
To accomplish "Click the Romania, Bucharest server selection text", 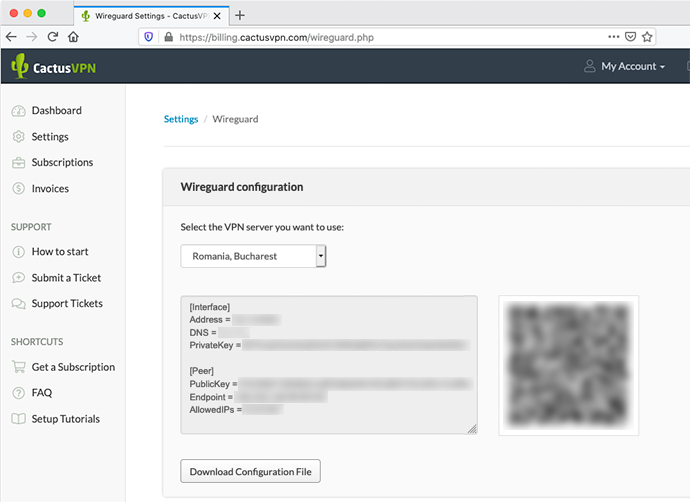I will coord(235,256).
